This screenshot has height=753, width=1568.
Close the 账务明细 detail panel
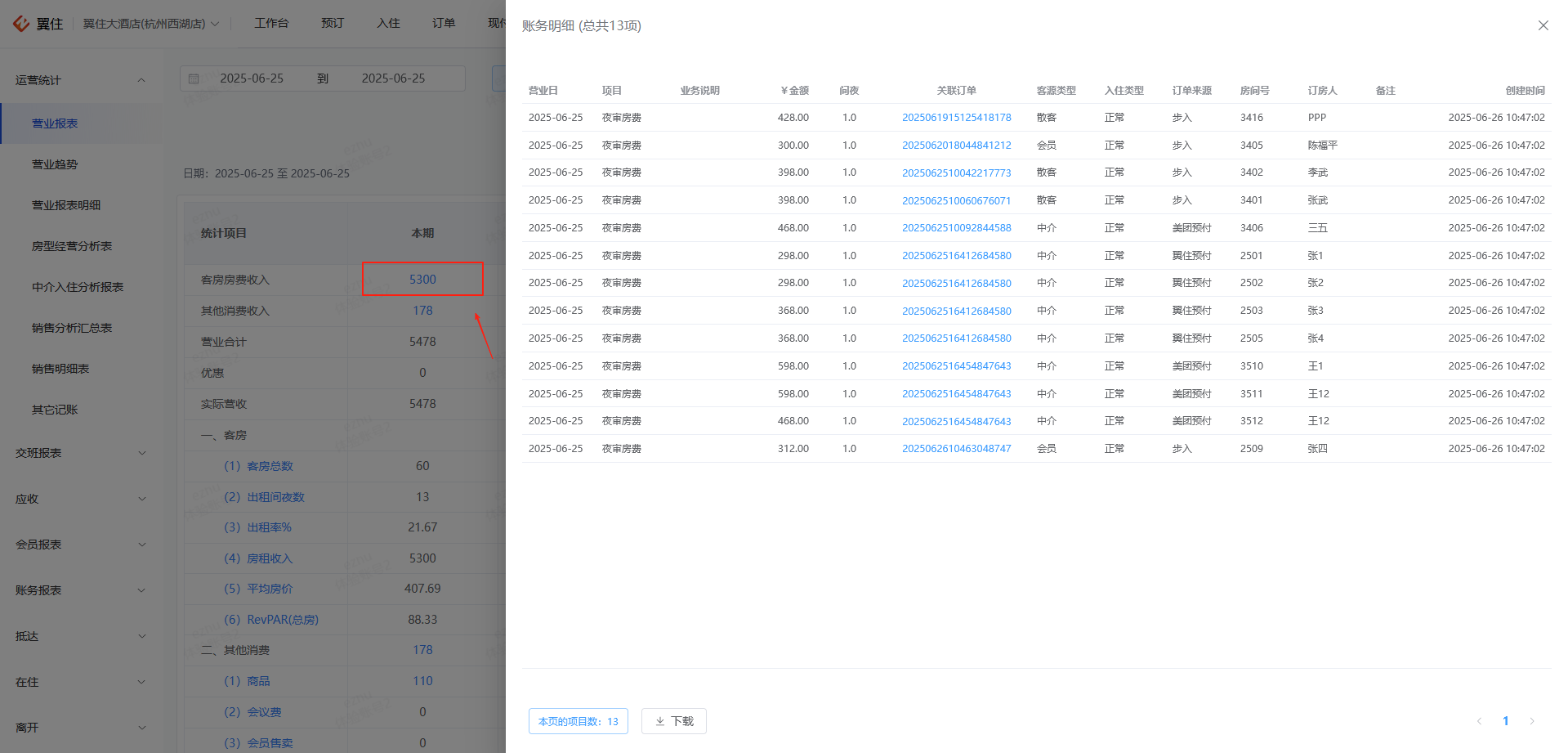pos(1543,25)
